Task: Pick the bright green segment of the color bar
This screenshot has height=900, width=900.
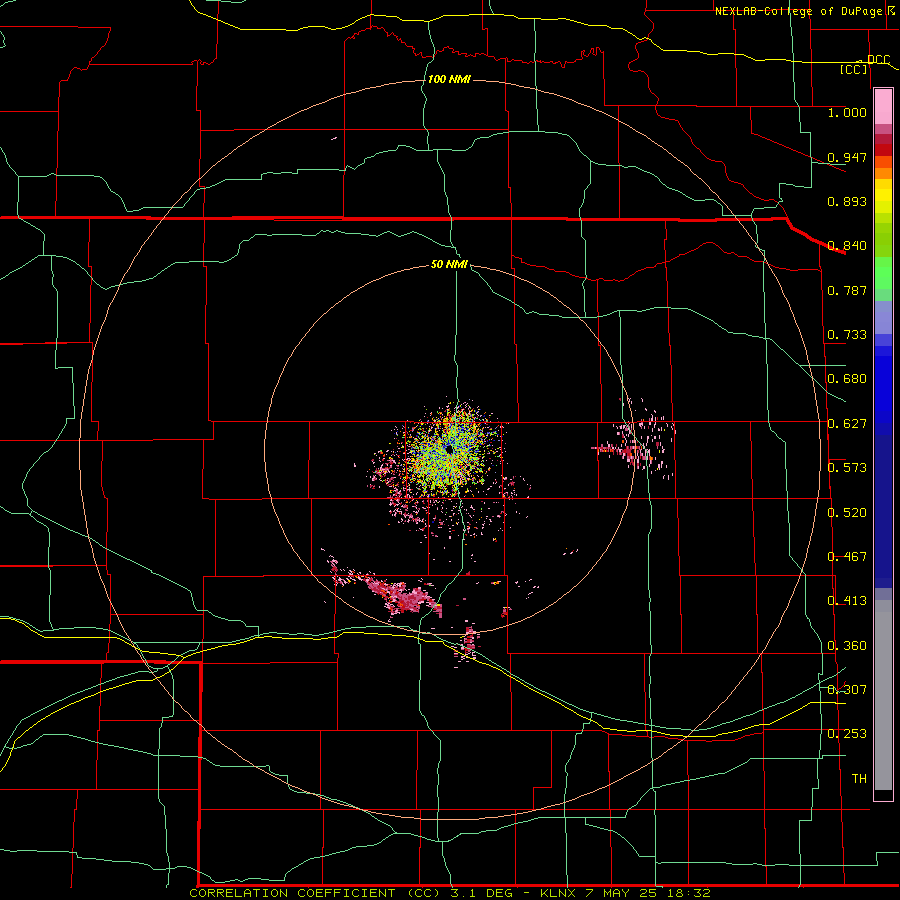Action: 883,273
